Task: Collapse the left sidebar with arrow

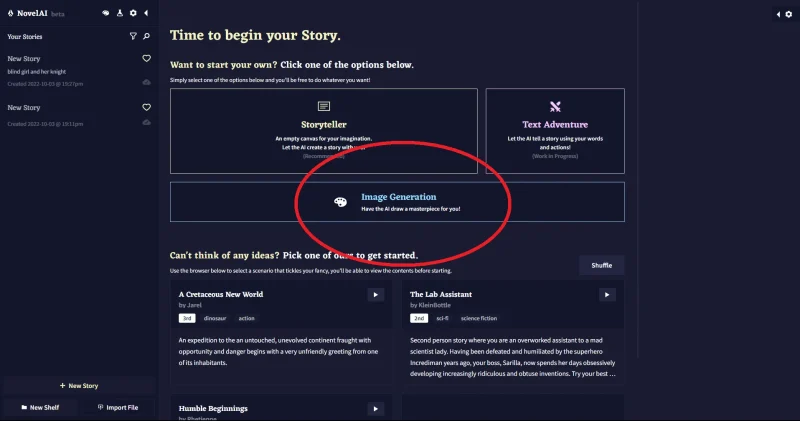Action: (146, 13)
